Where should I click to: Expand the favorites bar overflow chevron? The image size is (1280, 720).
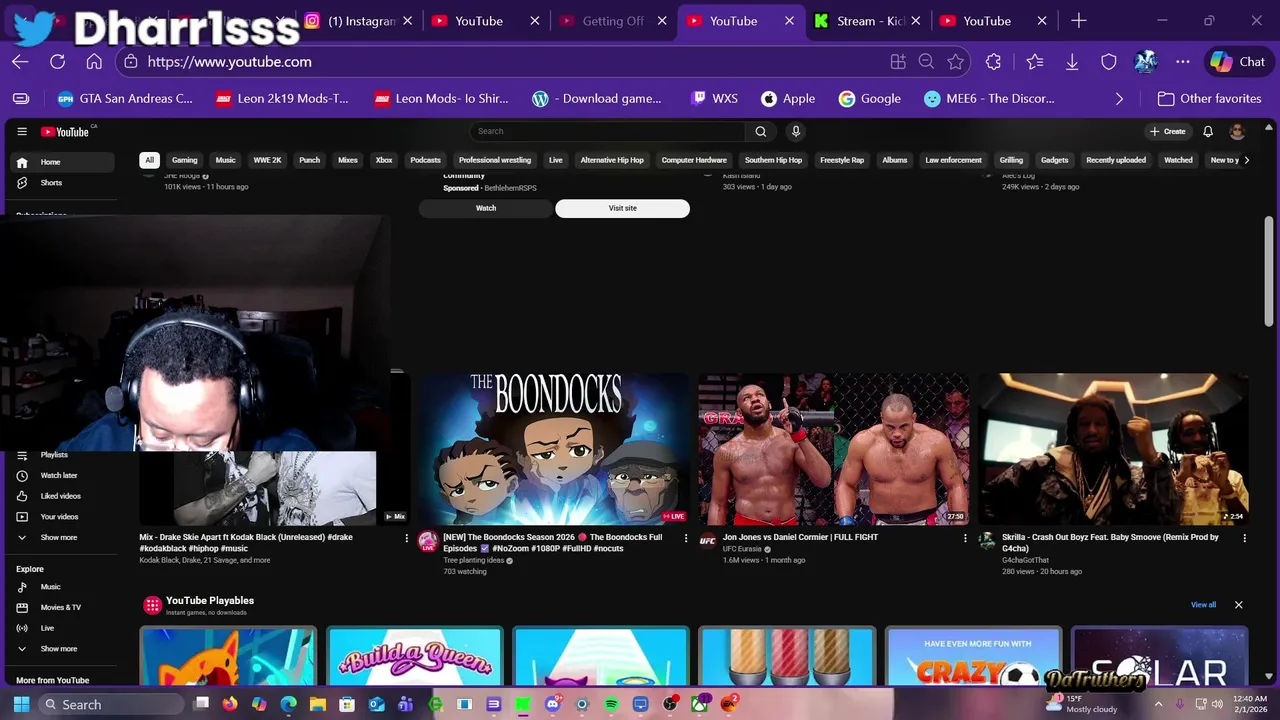(x=1119, y=99)
